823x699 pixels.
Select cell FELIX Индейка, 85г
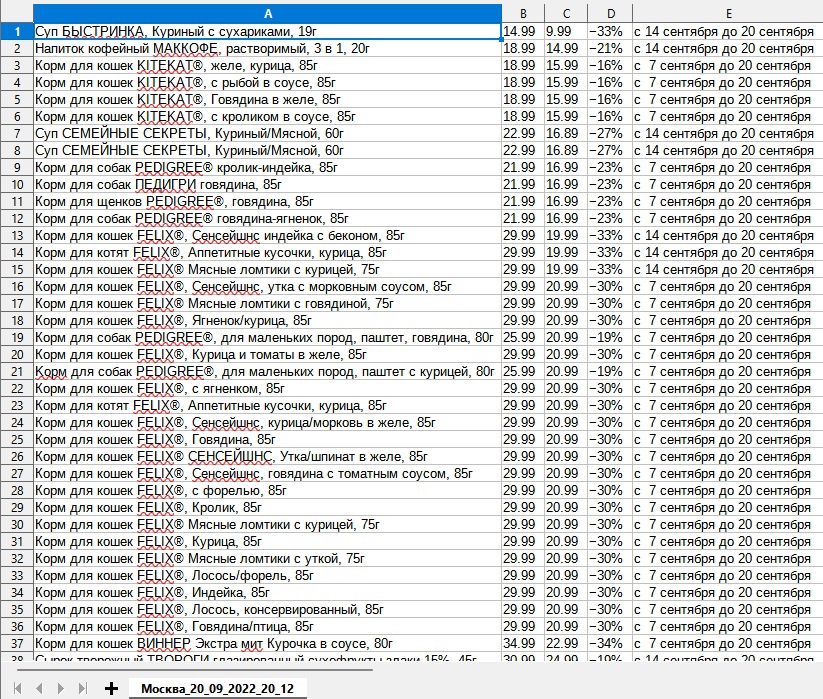point(267,592)
